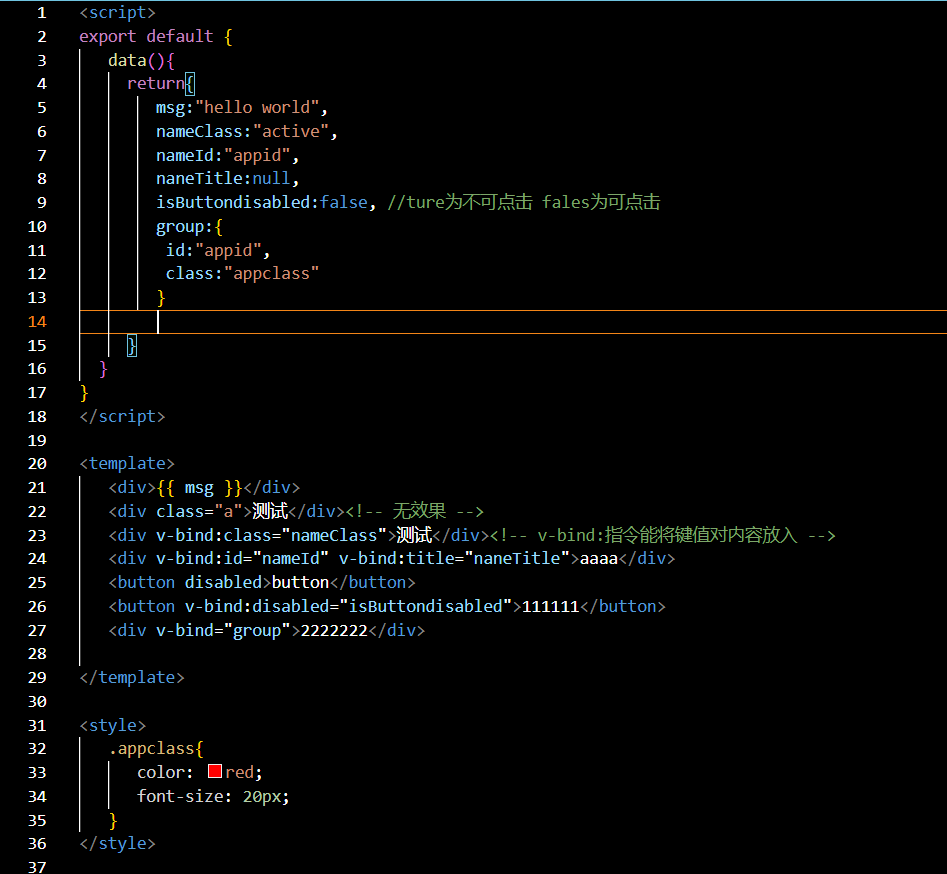Click the closing </script> tag

[x=122, y=416]
